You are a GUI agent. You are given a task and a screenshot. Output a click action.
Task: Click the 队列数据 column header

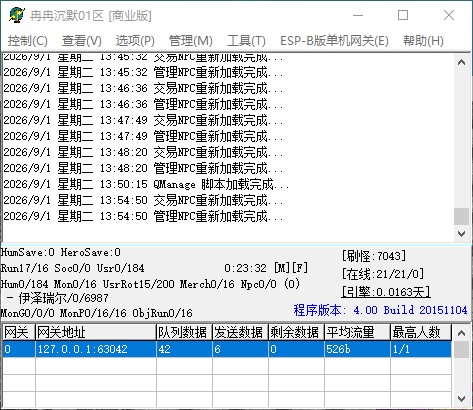184,332
